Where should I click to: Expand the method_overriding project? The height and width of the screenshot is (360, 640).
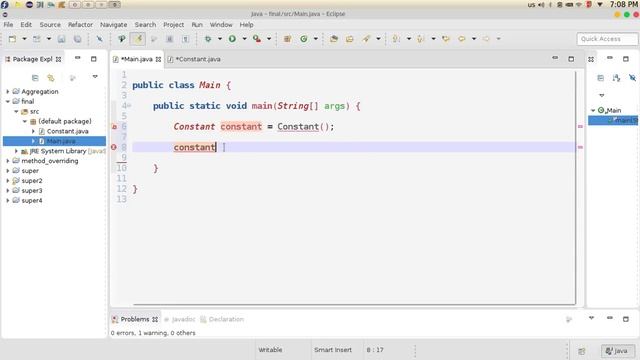point(8,161)
